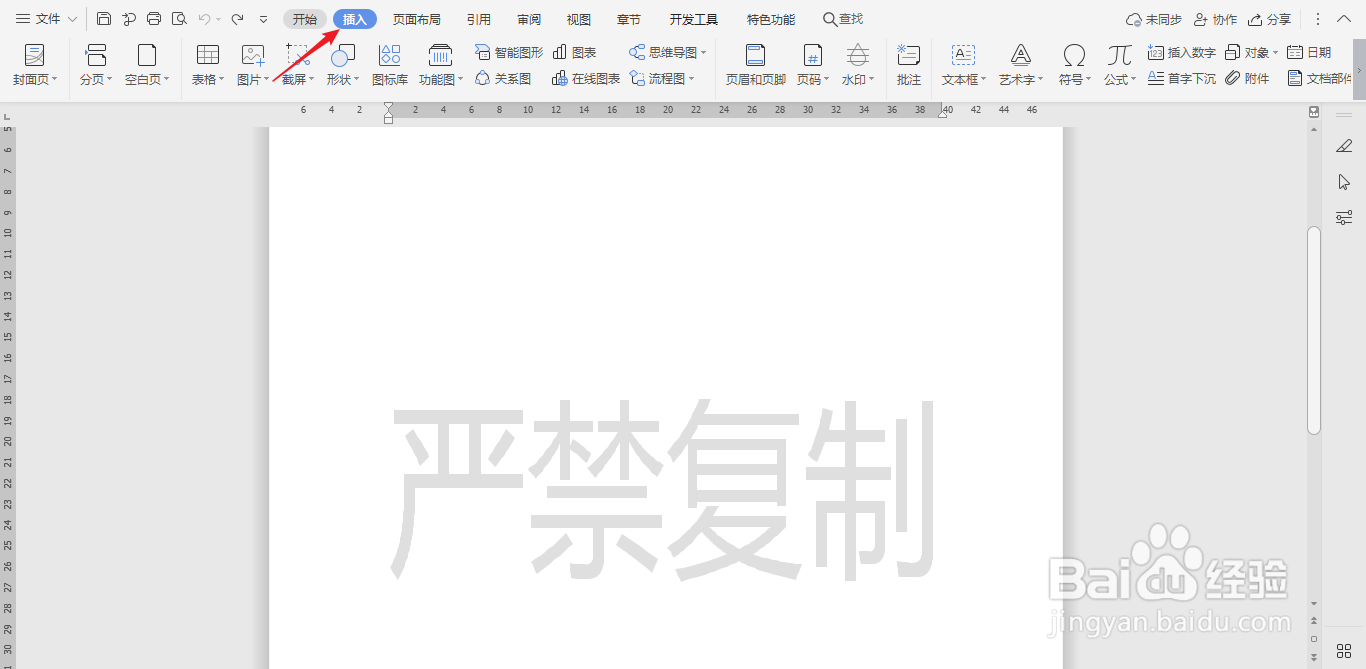Open the undo history dropdown arrow
This screenshot has height=669, width=1366.
219,19
